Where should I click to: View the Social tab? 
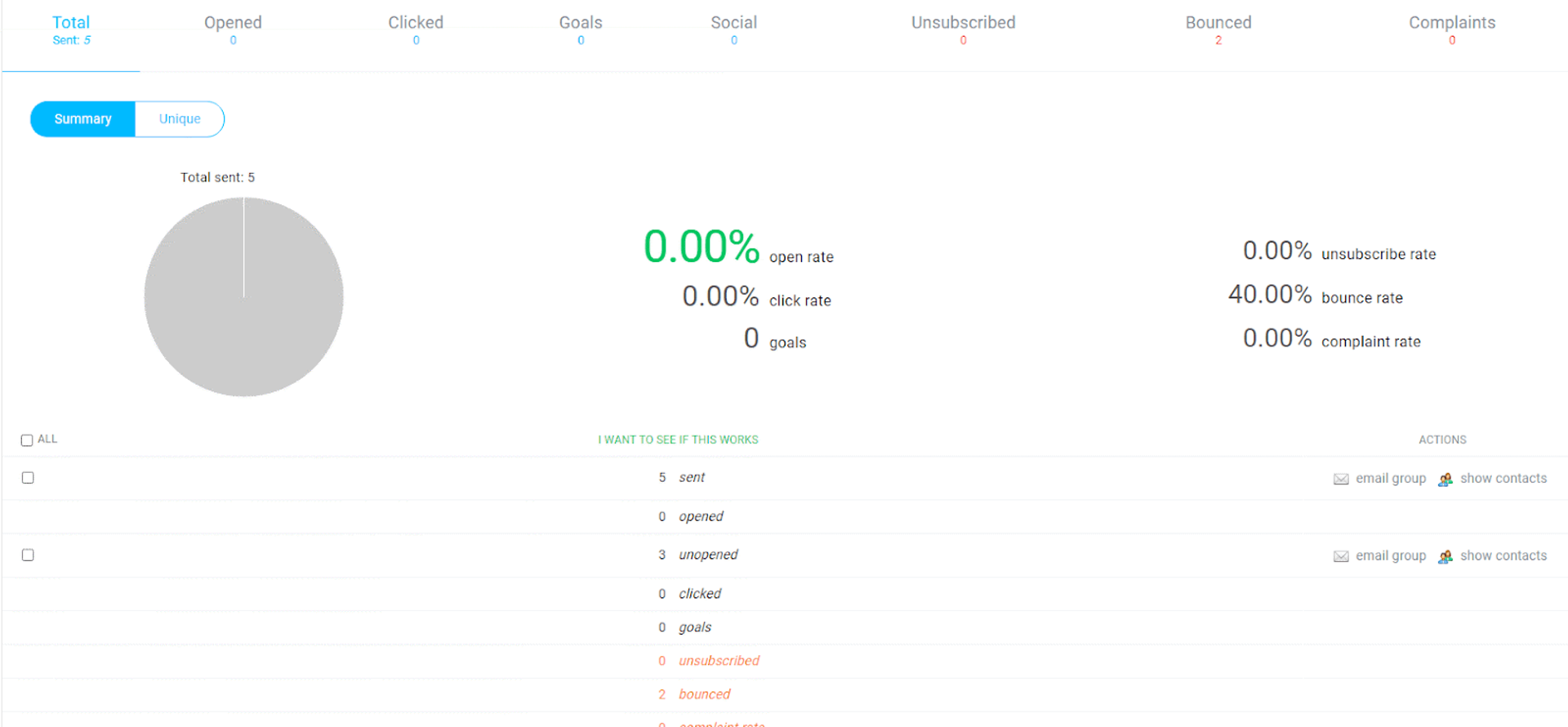tap(733, 29)
